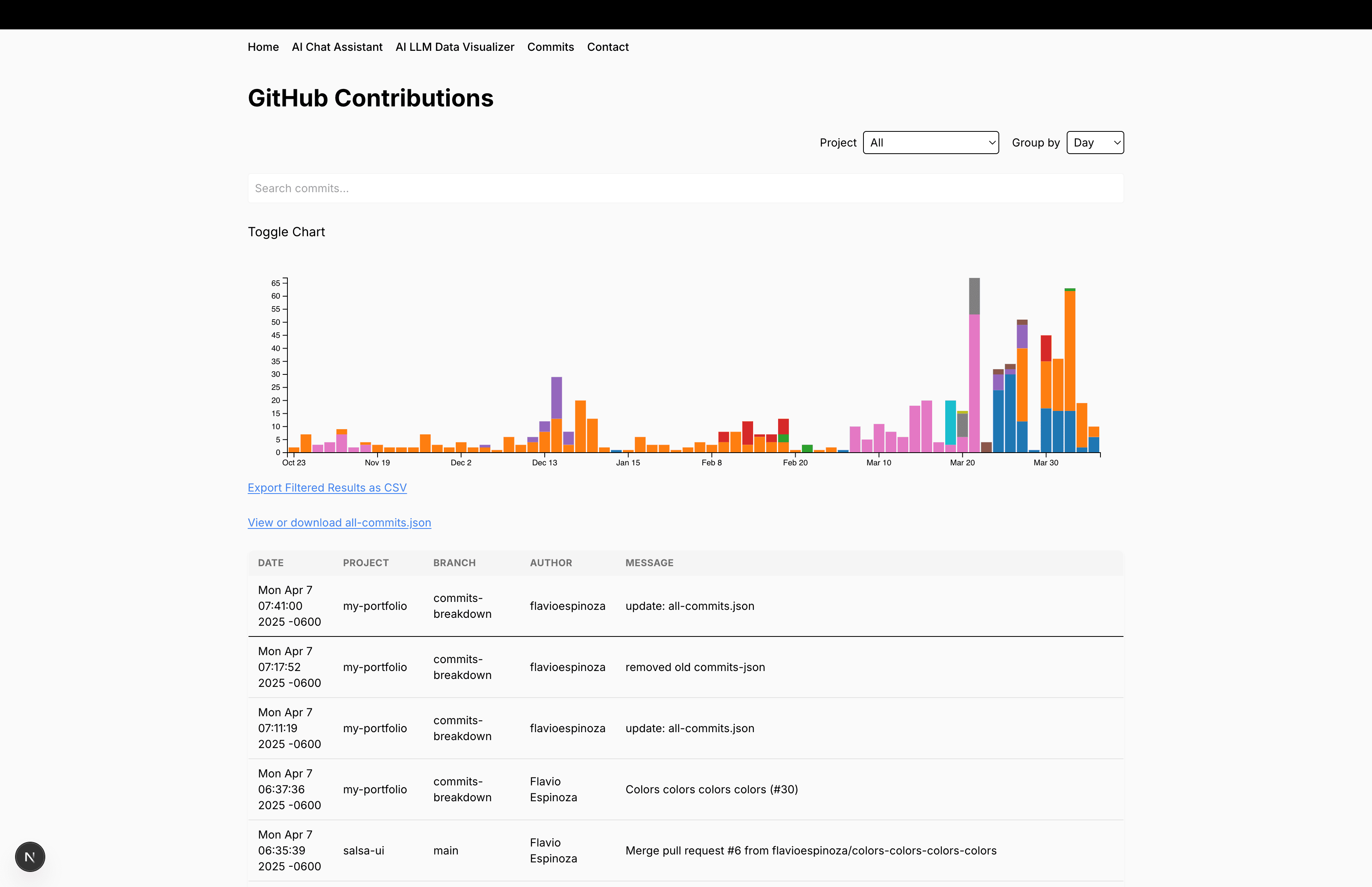Open the all-commits.json download link
Screen dimensions: 1372x887
point(339,523)
